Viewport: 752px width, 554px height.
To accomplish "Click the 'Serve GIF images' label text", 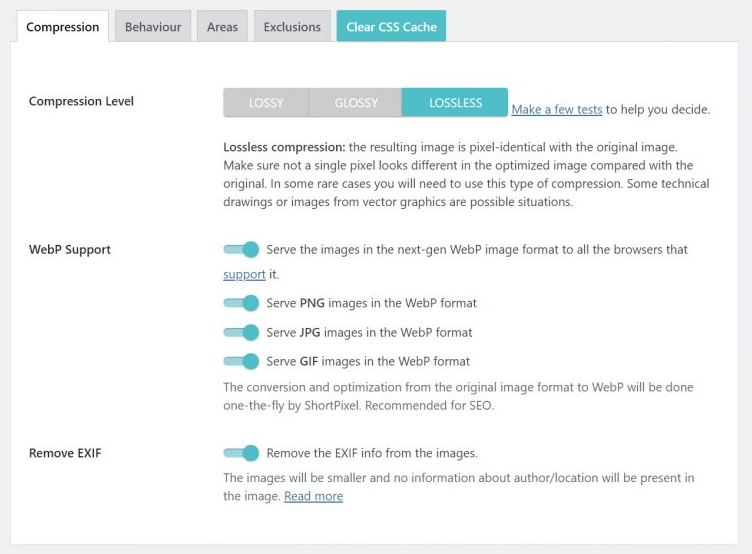I will (368, 361).
